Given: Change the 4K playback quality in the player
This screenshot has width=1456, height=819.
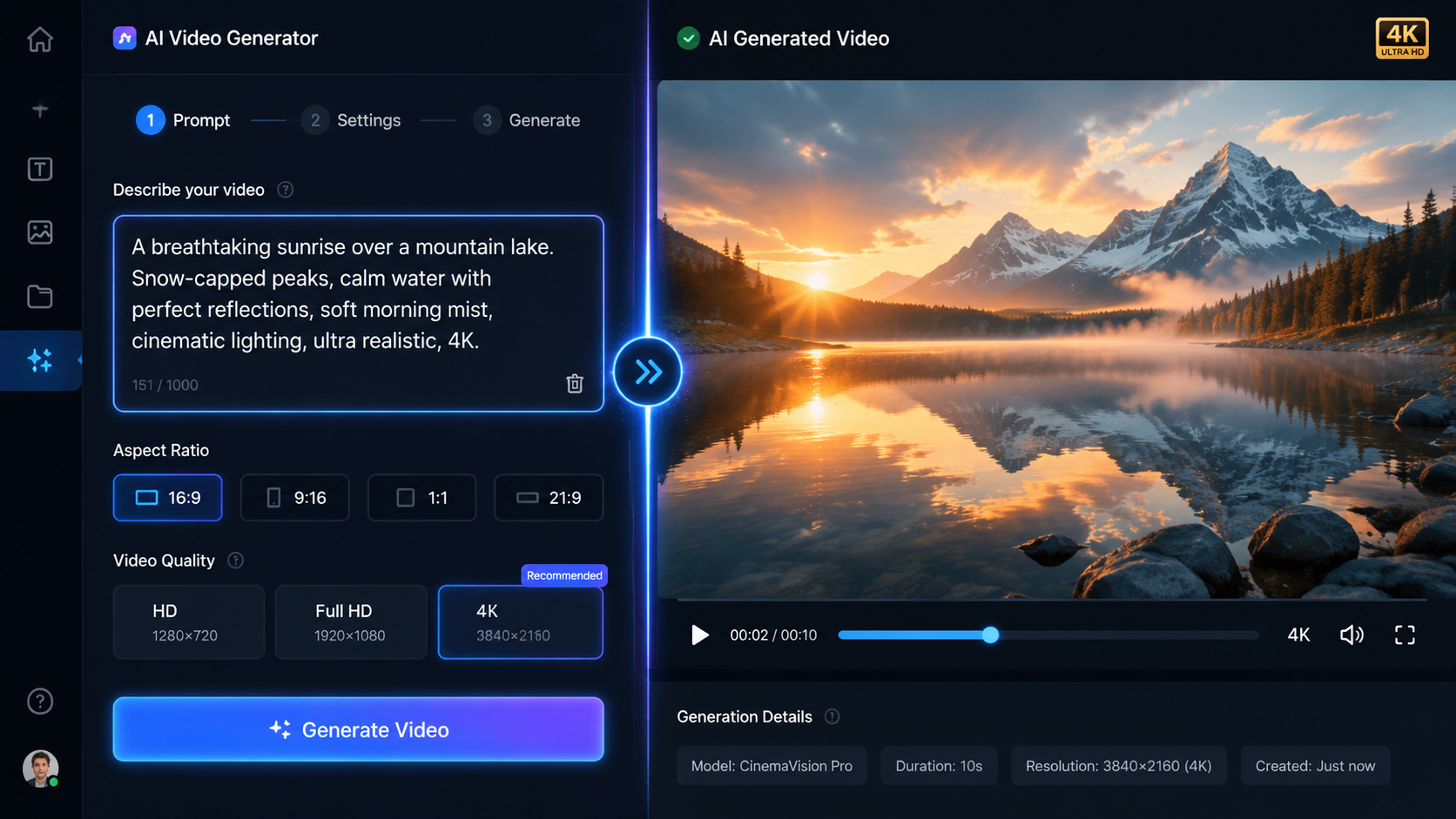Looking at the screenshot, I should 1298,635.
